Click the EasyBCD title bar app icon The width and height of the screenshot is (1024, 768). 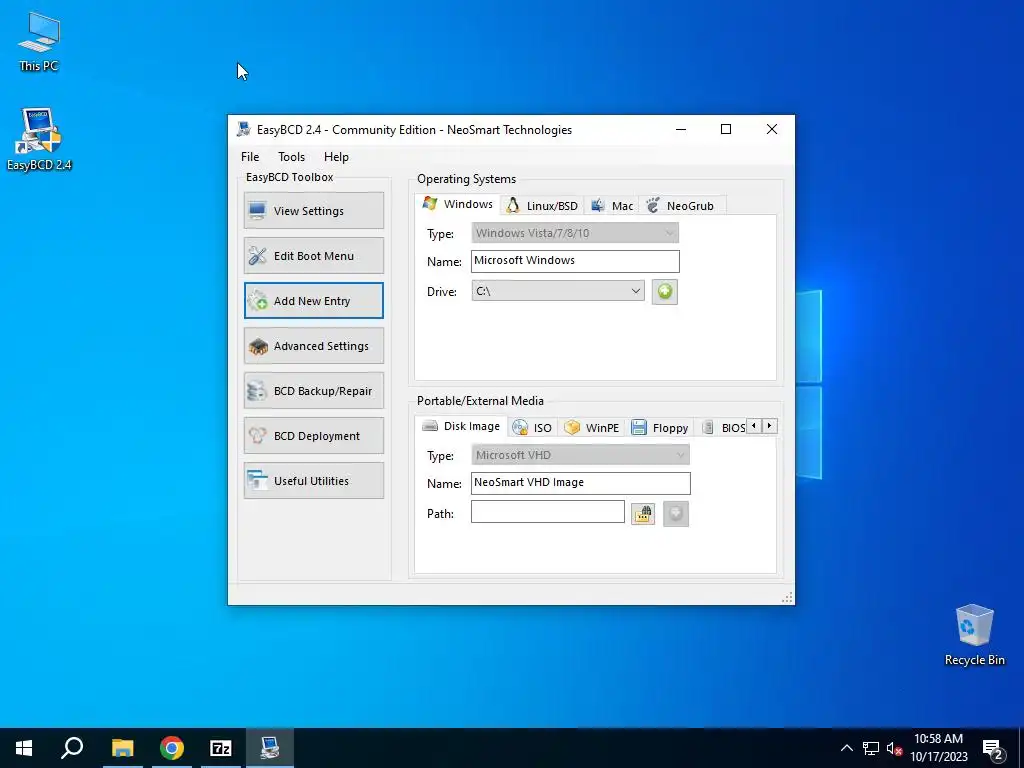click(x=244, y=129)
